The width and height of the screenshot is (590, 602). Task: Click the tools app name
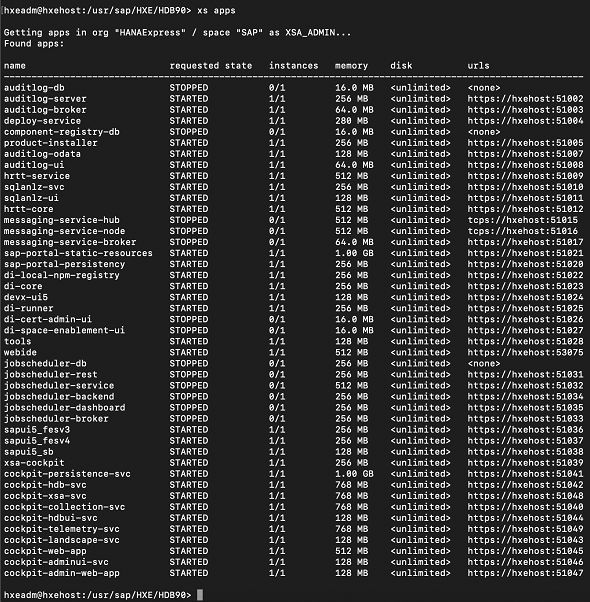click(x=18, y=342)
